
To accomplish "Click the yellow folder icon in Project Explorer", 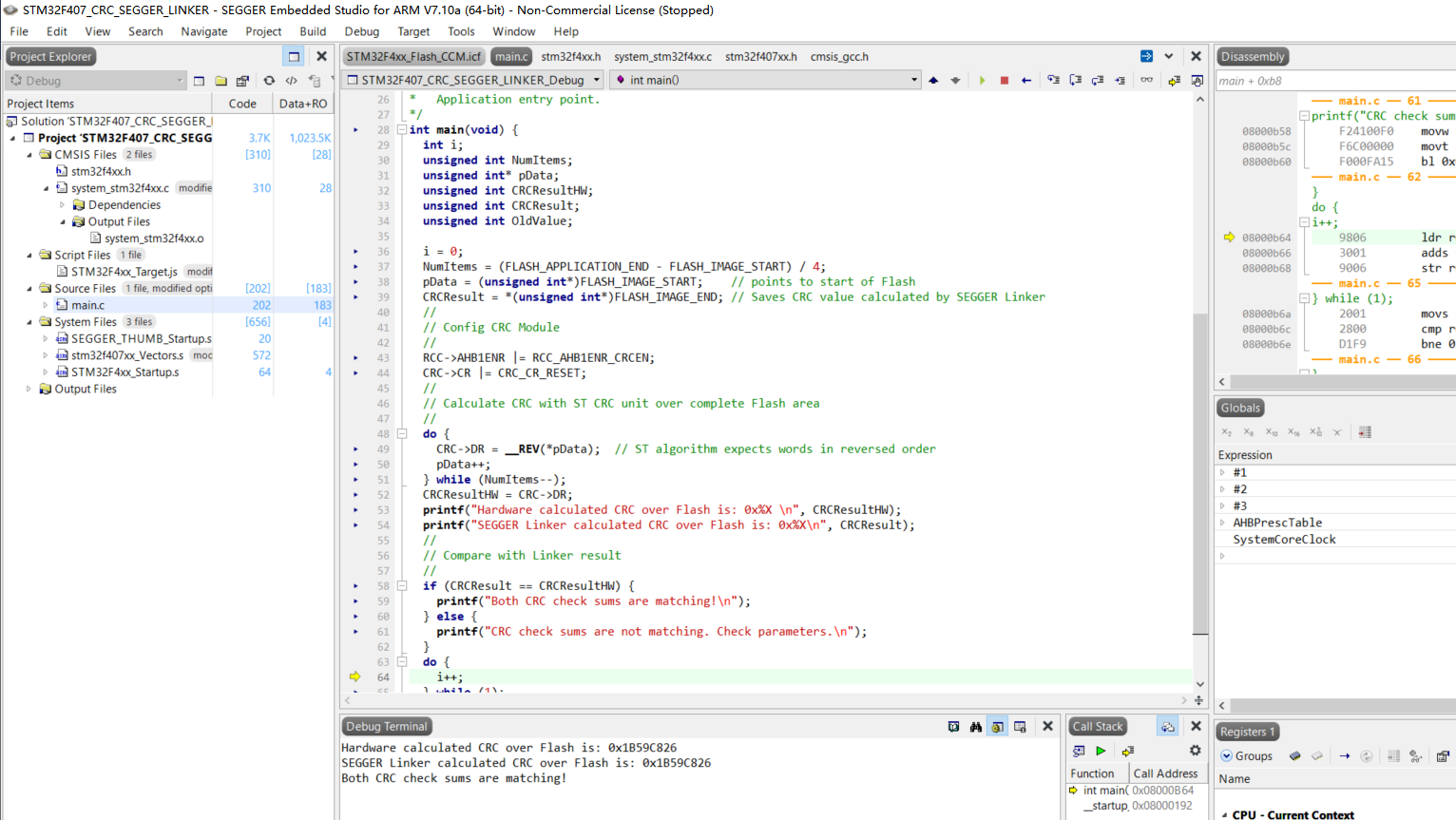I will 220,81.
